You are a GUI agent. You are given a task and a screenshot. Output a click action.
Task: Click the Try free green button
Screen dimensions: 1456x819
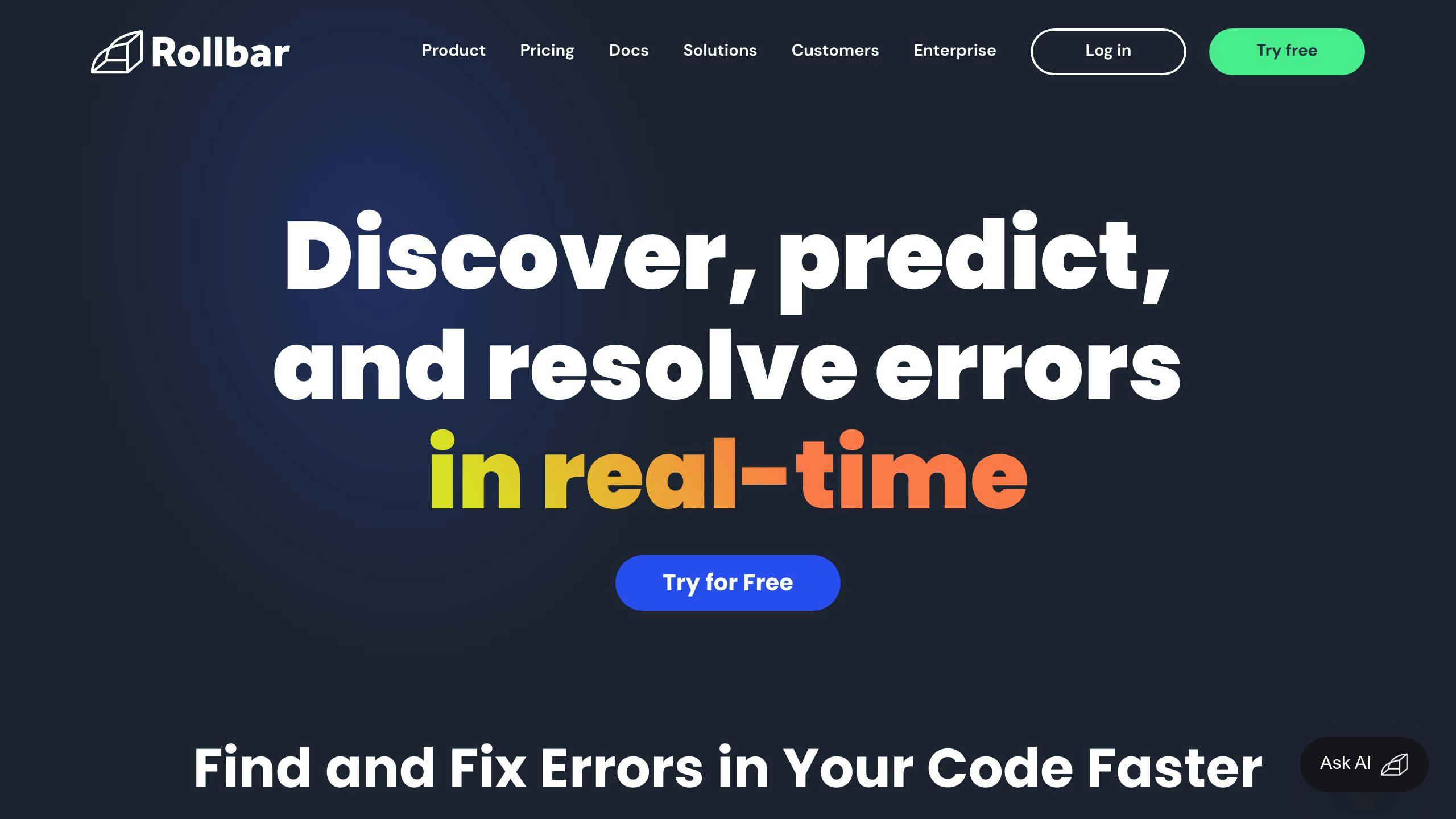[x=1286, y=51]
